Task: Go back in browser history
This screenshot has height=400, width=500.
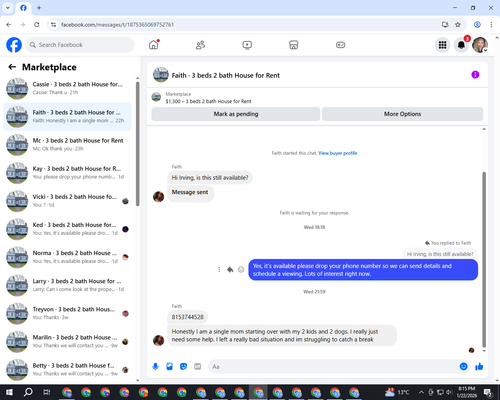Action: coord(9,25)
